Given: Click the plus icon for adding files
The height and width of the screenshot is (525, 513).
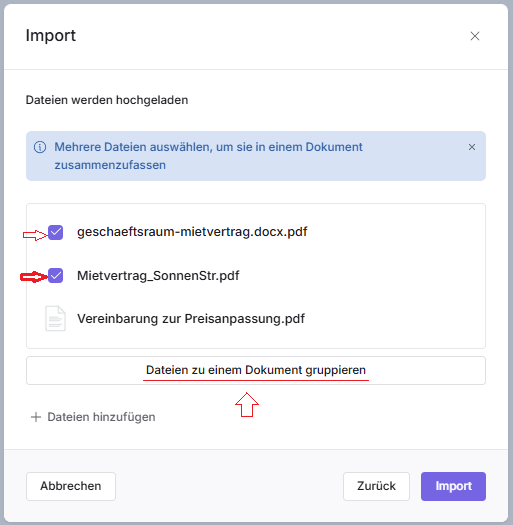Looking at the screenshot, I should coord(36,417).
